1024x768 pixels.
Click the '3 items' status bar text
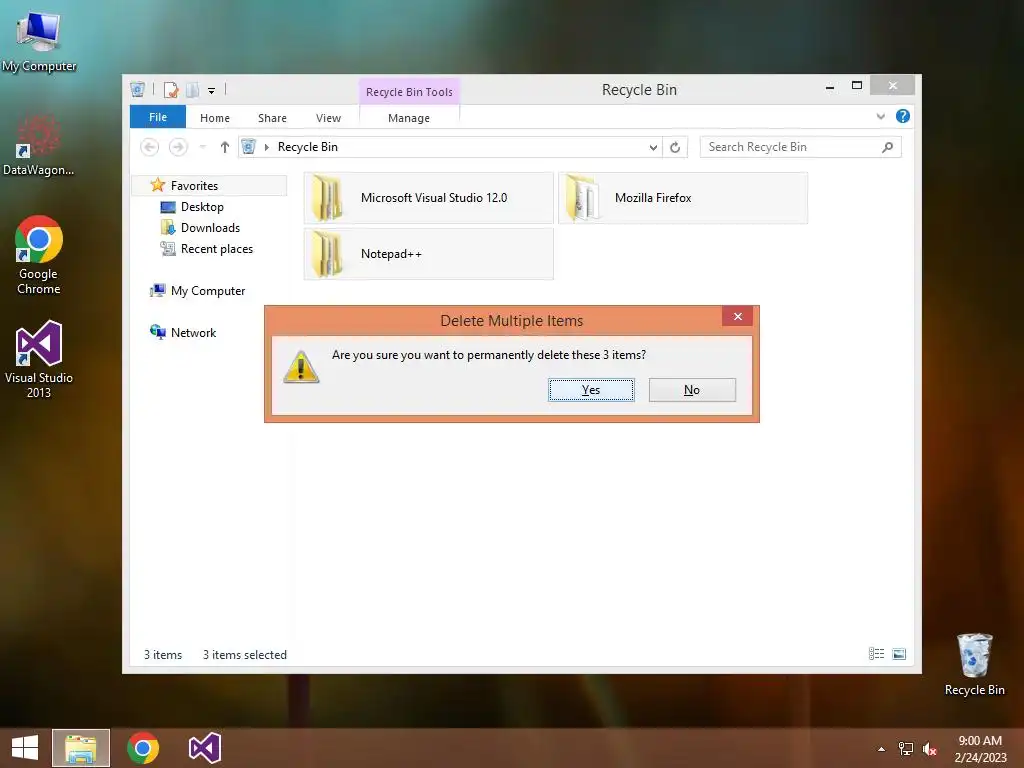tap(163, 654)
